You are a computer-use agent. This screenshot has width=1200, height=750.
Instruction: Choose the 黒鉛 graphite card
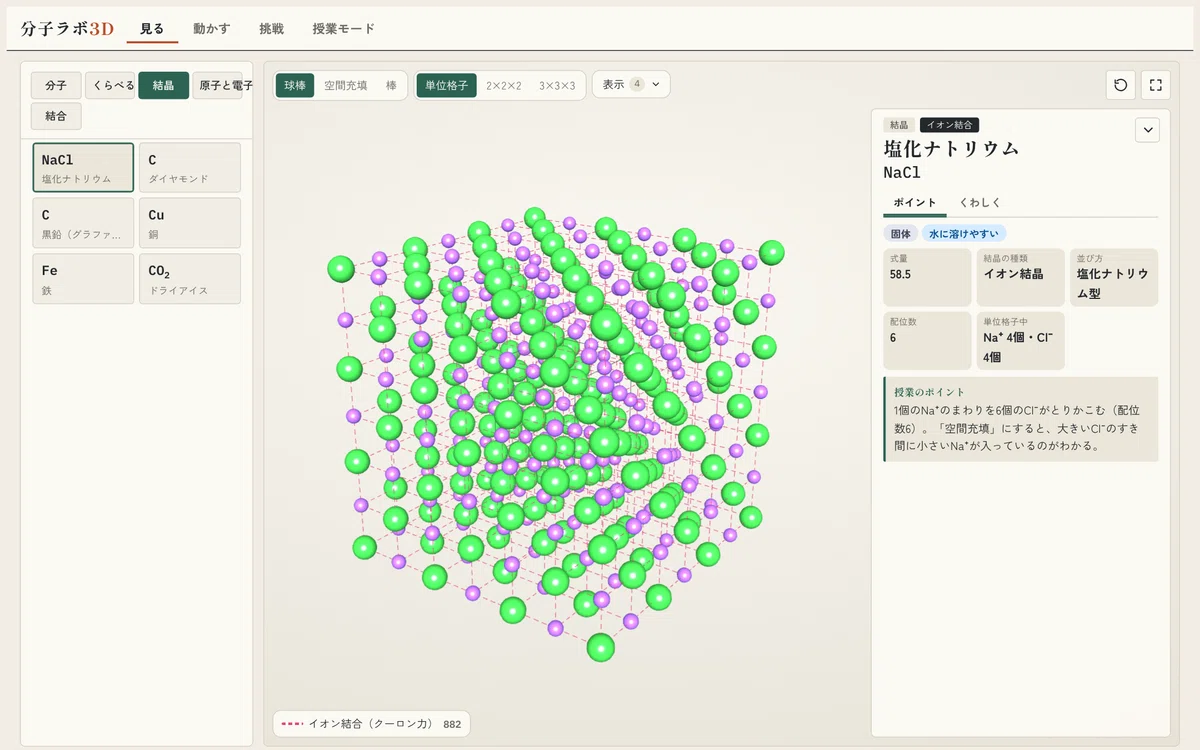83,223
